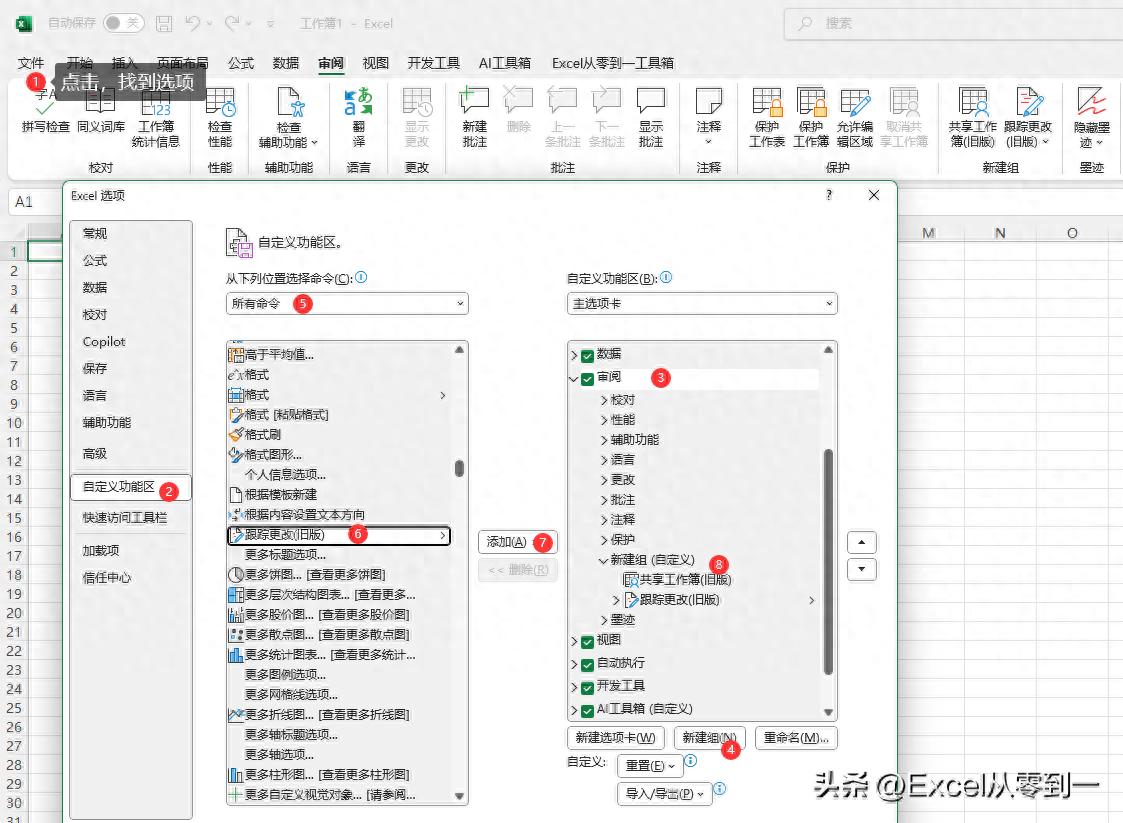Uncheck the 视图 tab checkbox
Screen dimensions: 1123x823
click(587, 642)
